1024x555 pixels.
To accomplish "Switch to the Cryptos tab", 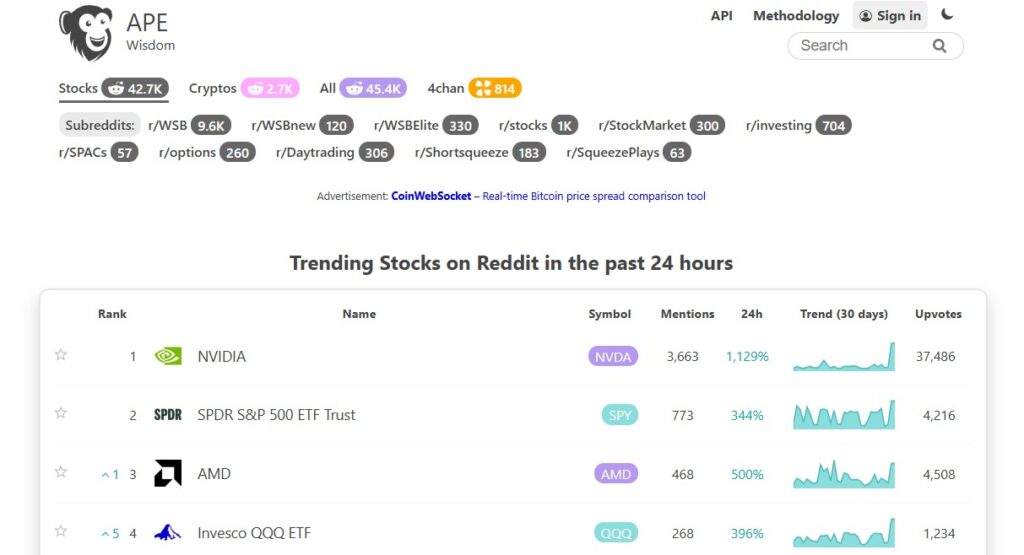I will click(244, 88).
